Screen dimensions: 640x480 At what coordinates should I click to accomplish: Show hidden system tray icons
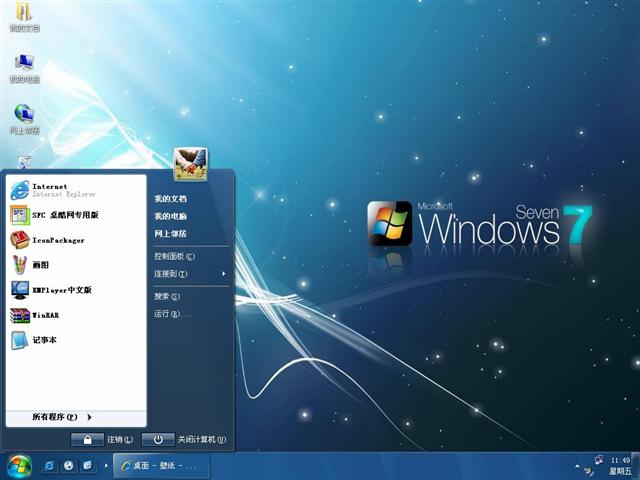(577, 466)
